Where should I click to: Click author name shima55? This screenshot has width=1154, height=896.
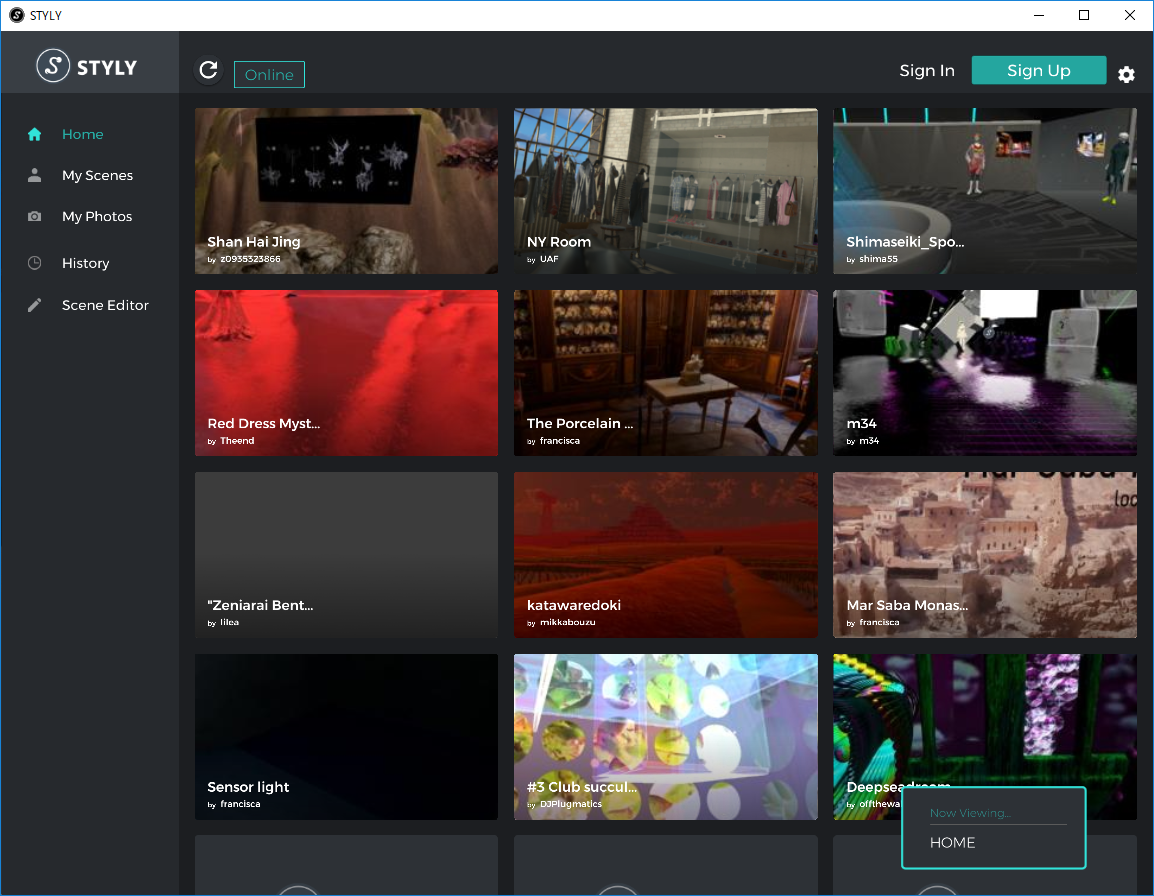pos(878,259)
